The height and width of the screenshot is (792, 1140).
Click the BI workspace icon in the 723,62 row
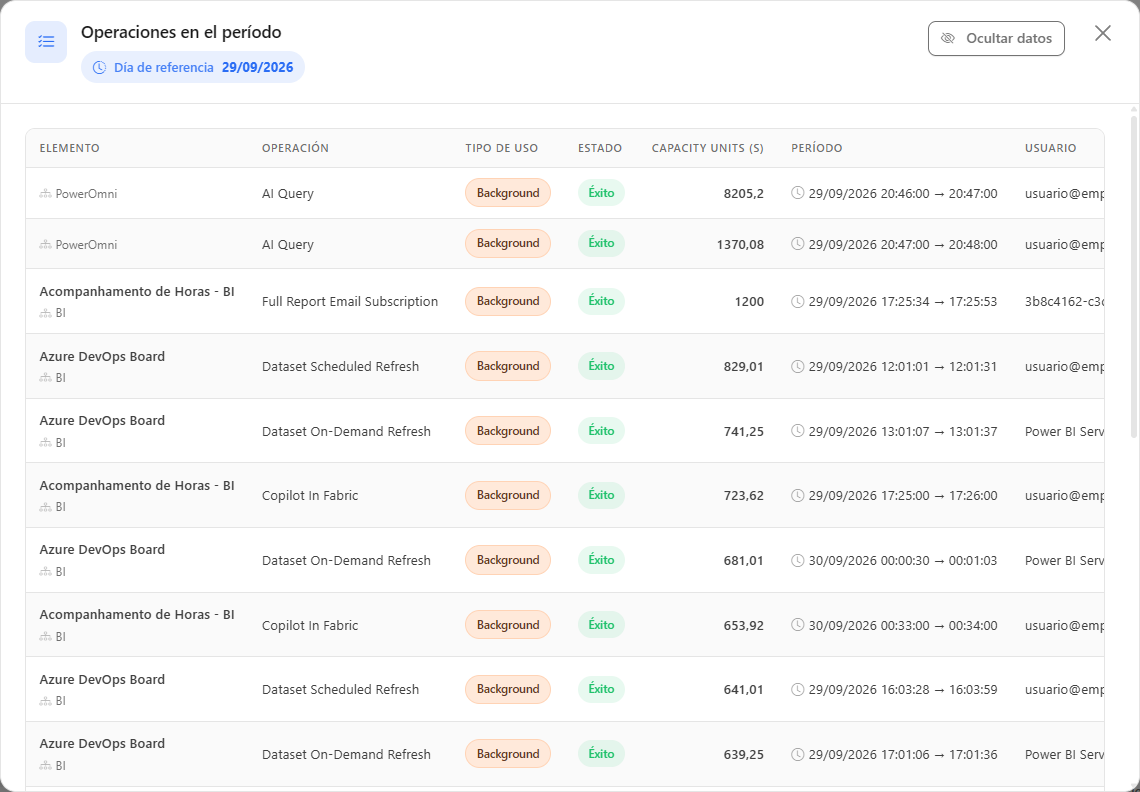tap(46, 507)
